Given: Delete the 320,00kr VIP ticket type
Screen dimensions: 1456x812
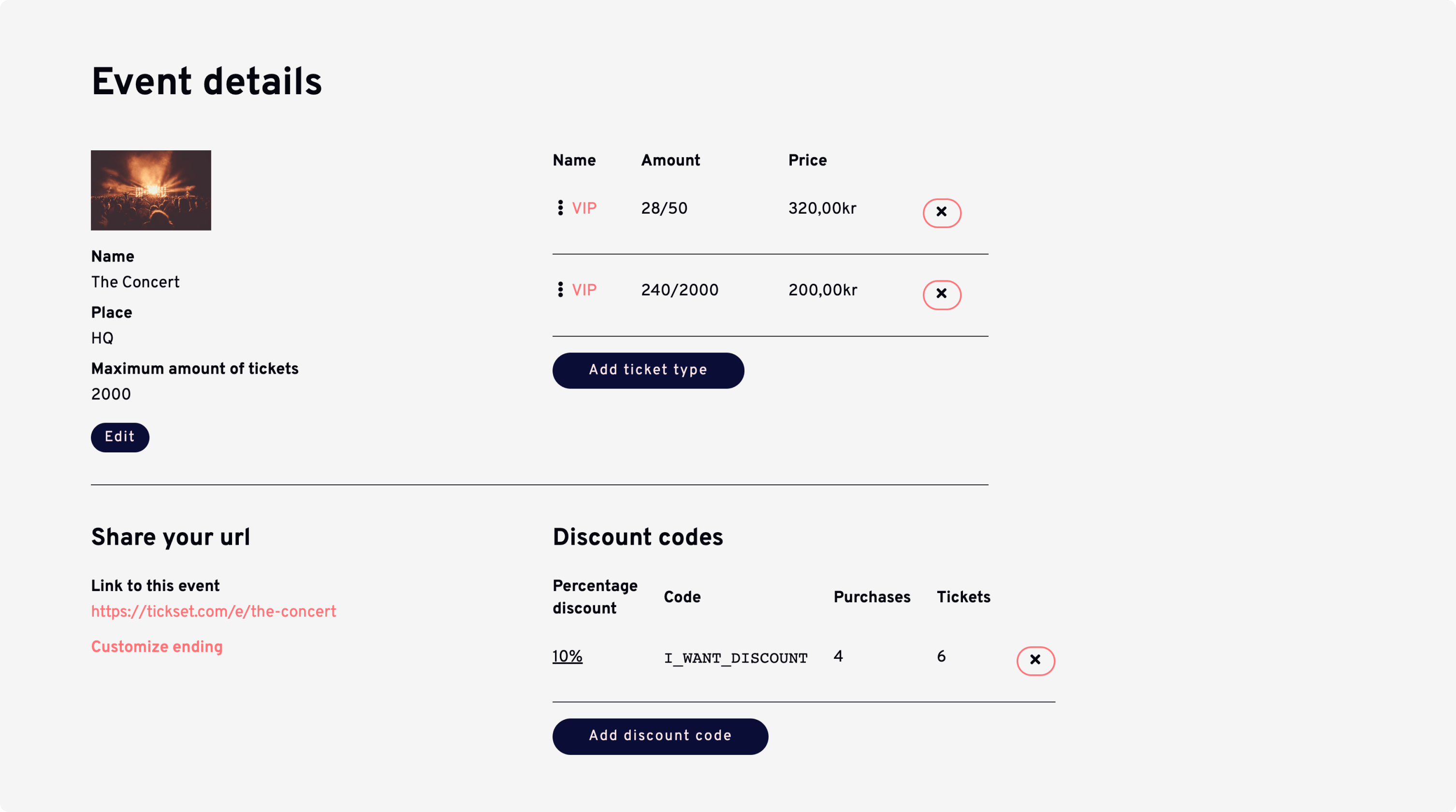Looking at the screenshot, I should click(x=942, y=213).
